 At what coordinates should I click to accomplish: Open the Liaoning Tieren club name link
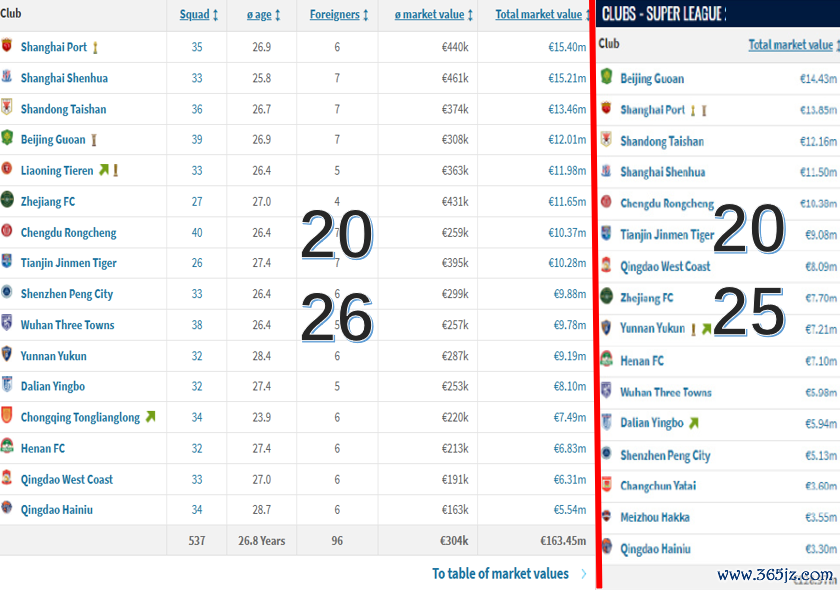coord(56,171)
